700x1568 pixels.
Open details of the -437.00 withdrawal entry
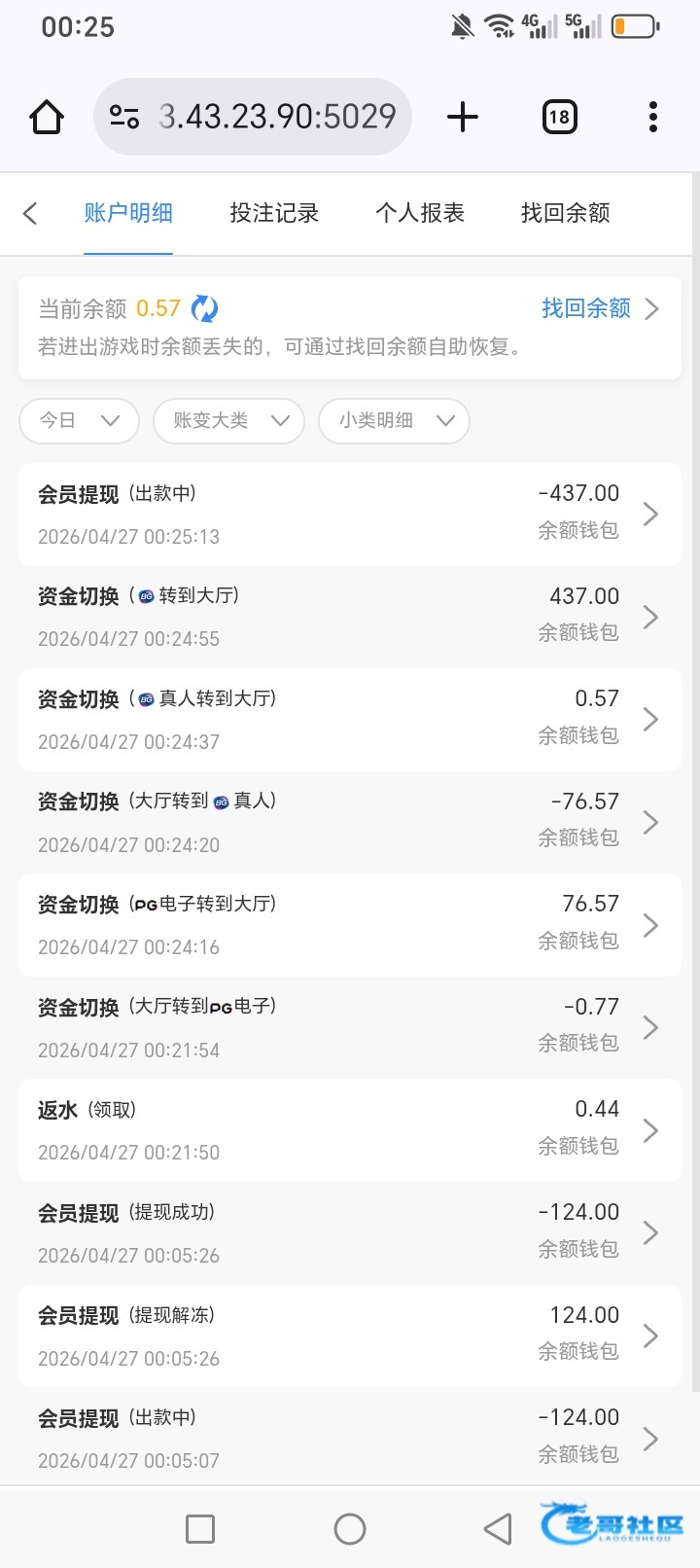pyautogui.click(x=350, y=515)
